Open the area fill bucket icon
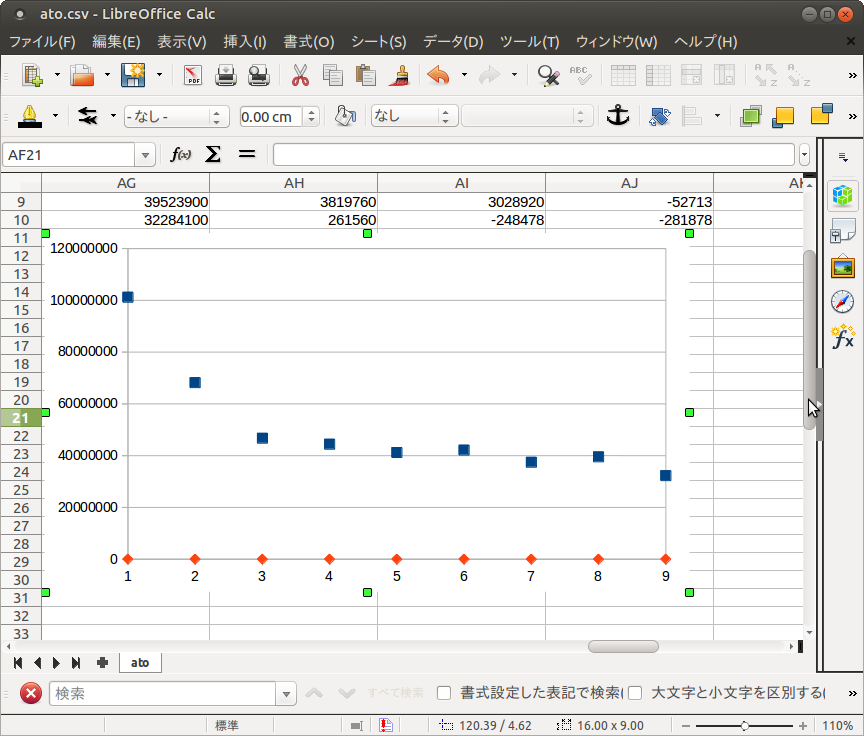 [345, 116]
